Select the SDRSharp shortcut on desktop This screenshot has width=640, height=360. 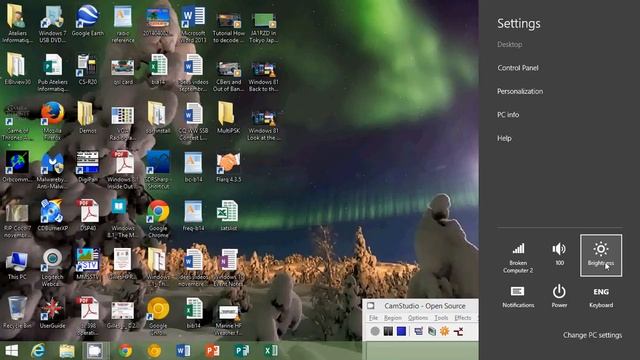[x=158, y=170]
